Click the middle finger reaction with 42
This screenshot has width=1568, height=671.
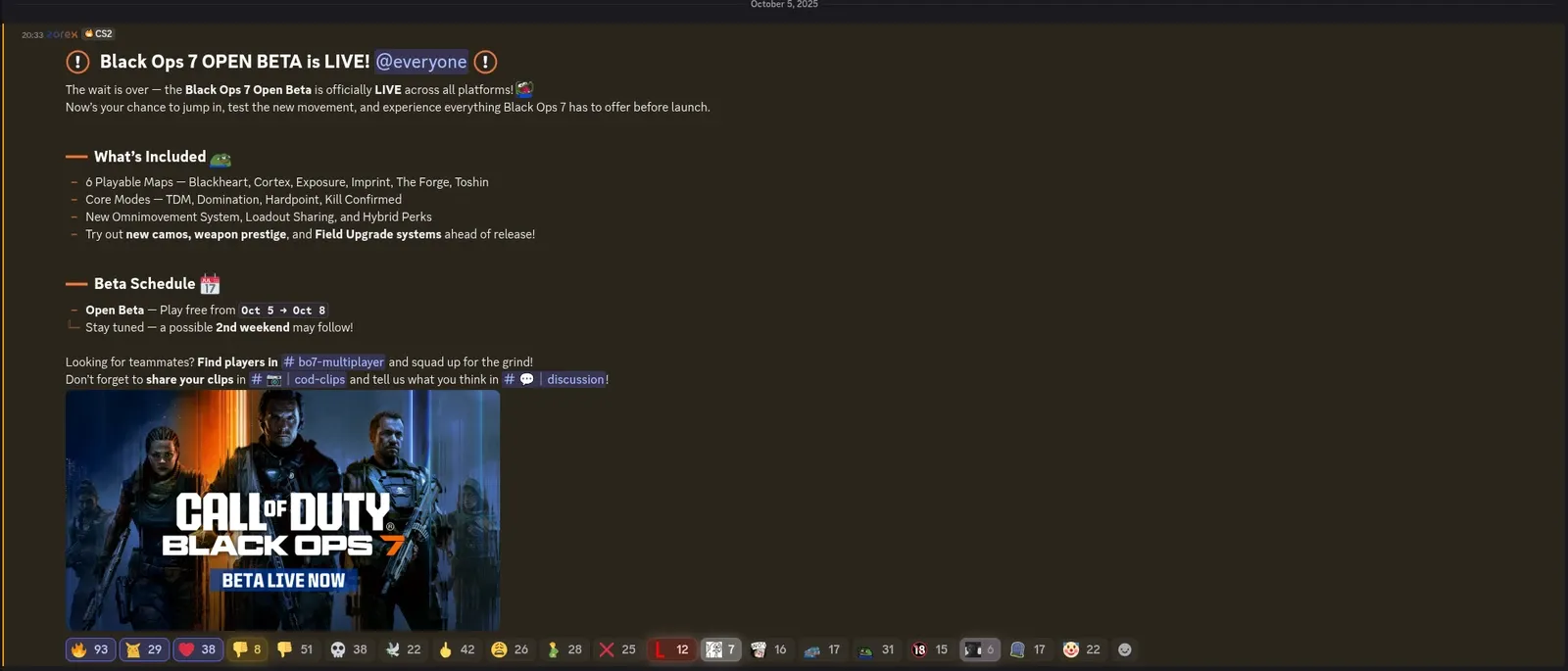point(457,649)
